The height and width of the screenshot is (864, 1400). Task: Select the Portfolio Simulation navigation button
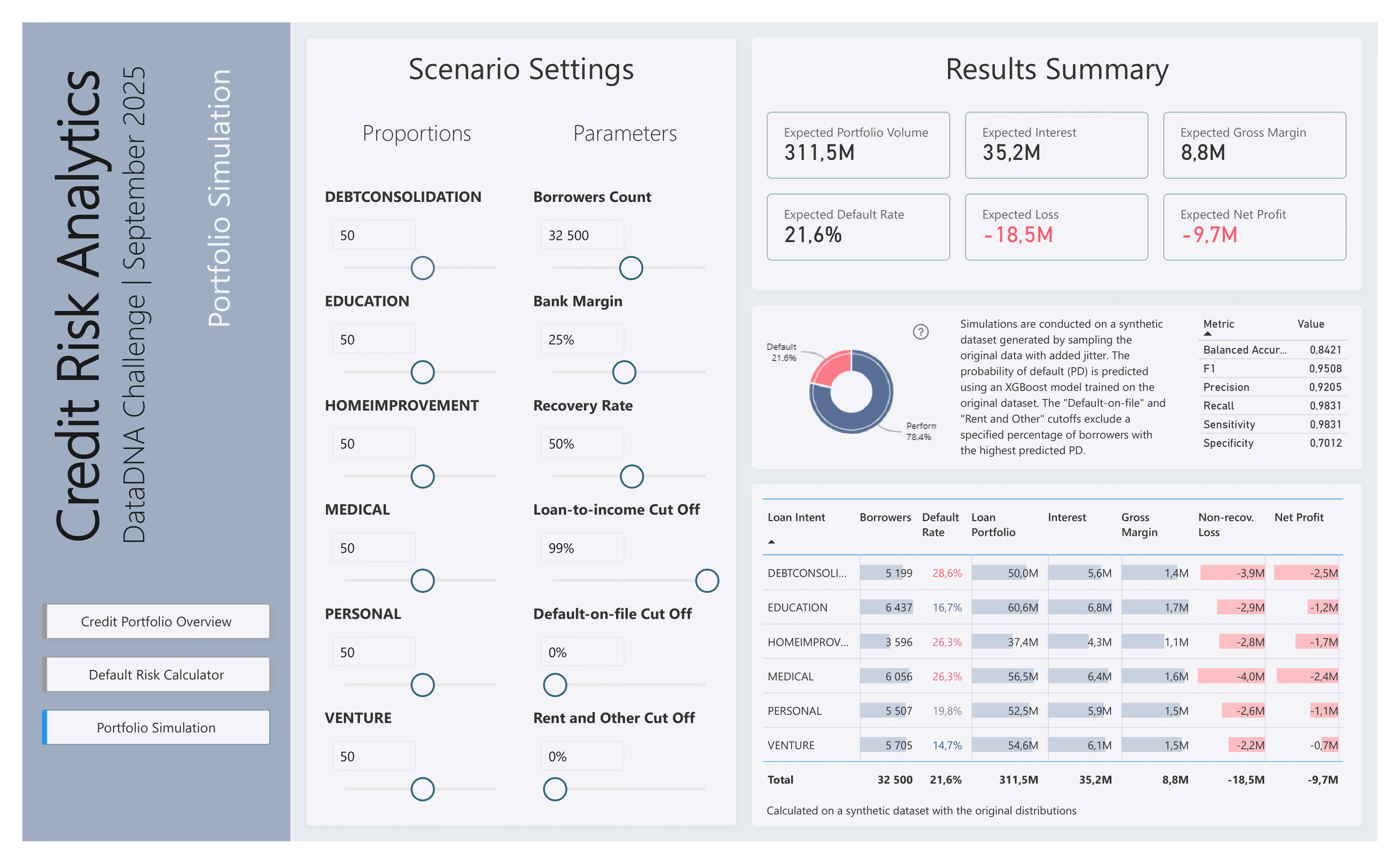(156, 727)
